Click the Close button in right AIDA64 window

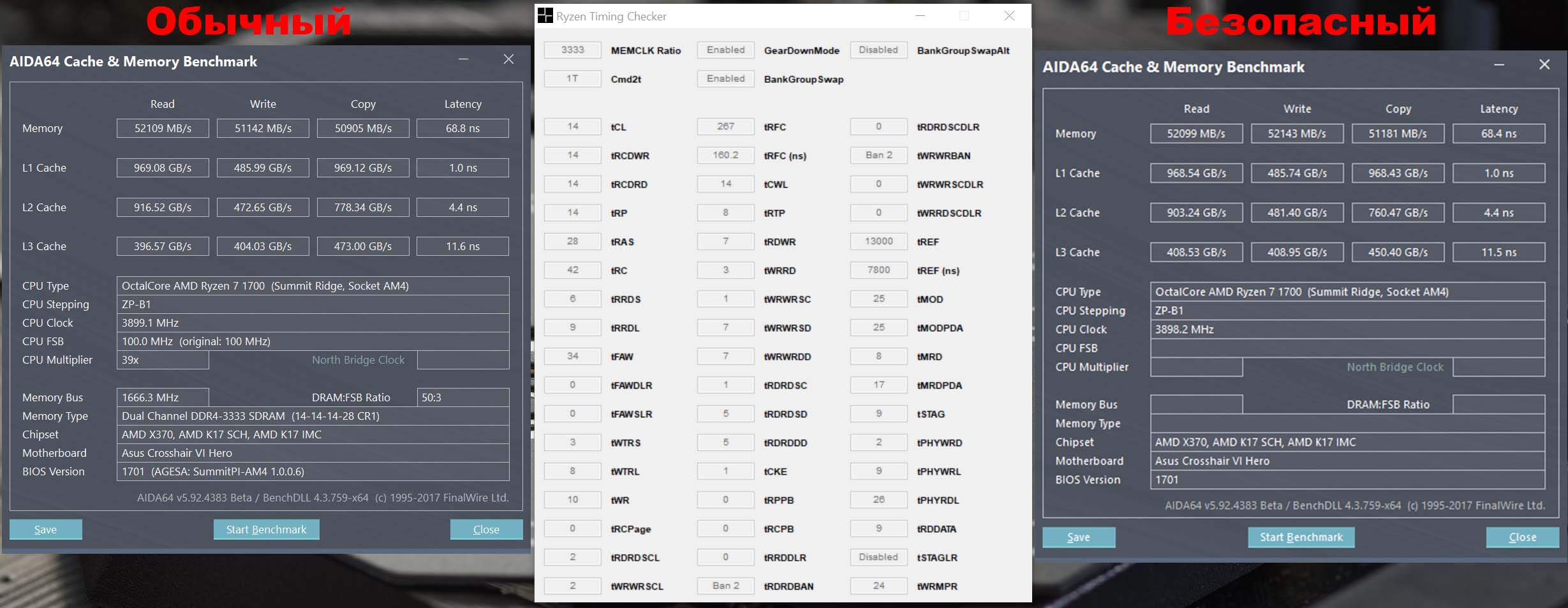coord(1523,537)
